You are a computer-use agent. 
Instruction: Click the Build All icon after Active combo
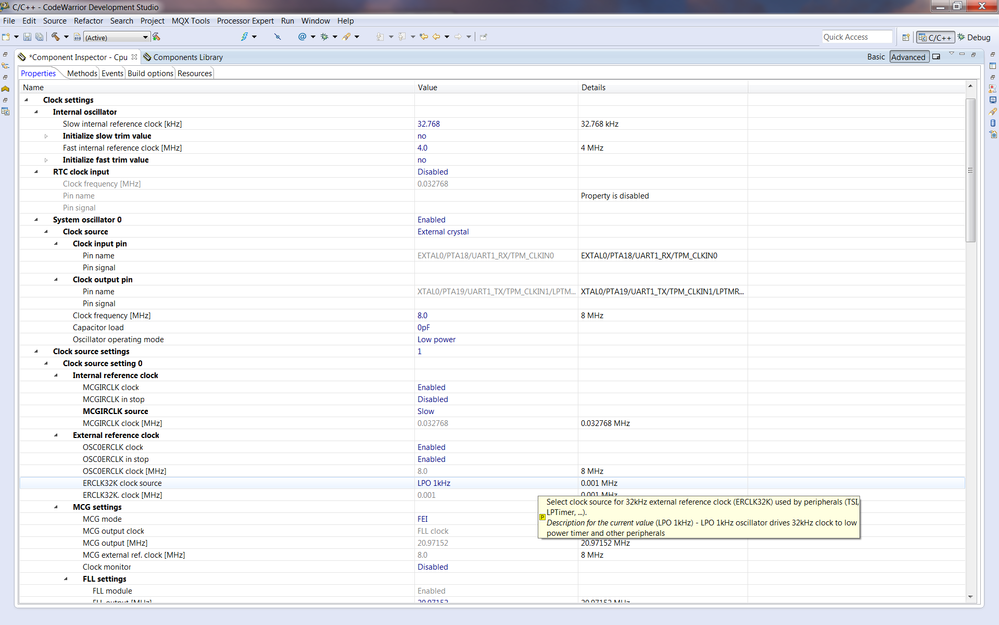[156, 37]
